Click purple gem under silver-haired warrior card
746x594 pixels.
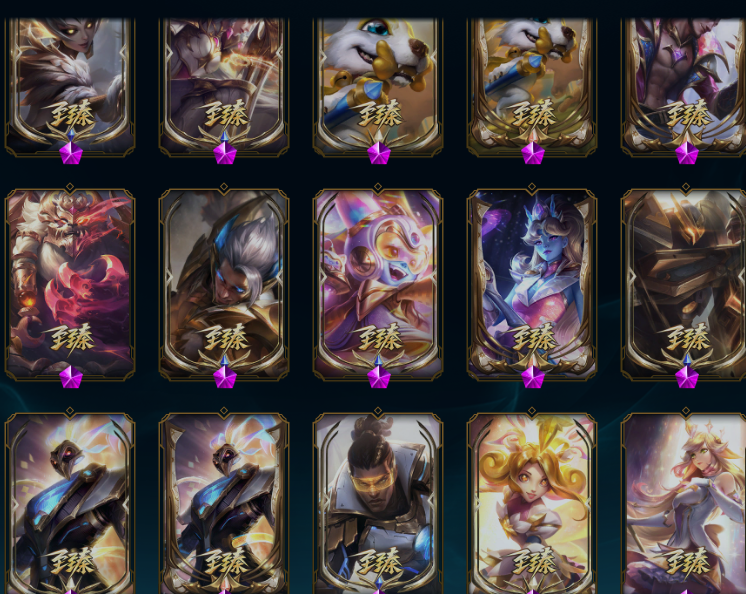coord(225,377)
